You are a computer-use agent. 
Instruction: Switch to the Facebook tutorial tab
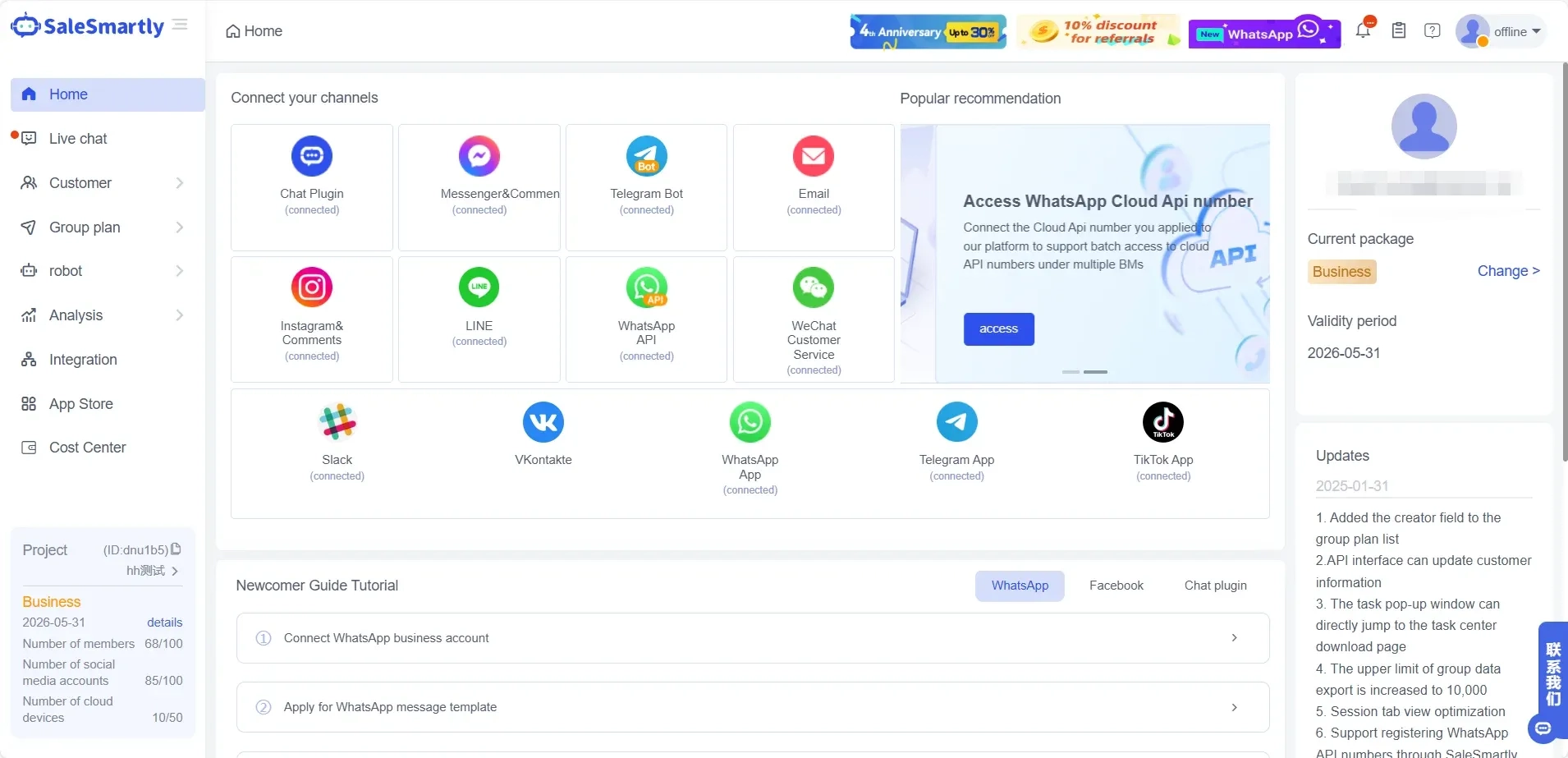coord(1116,586)
